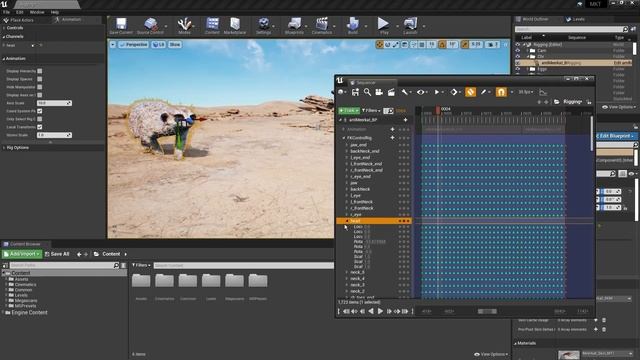
Task: Click green Track button in Sequencer
Action: 349,111
